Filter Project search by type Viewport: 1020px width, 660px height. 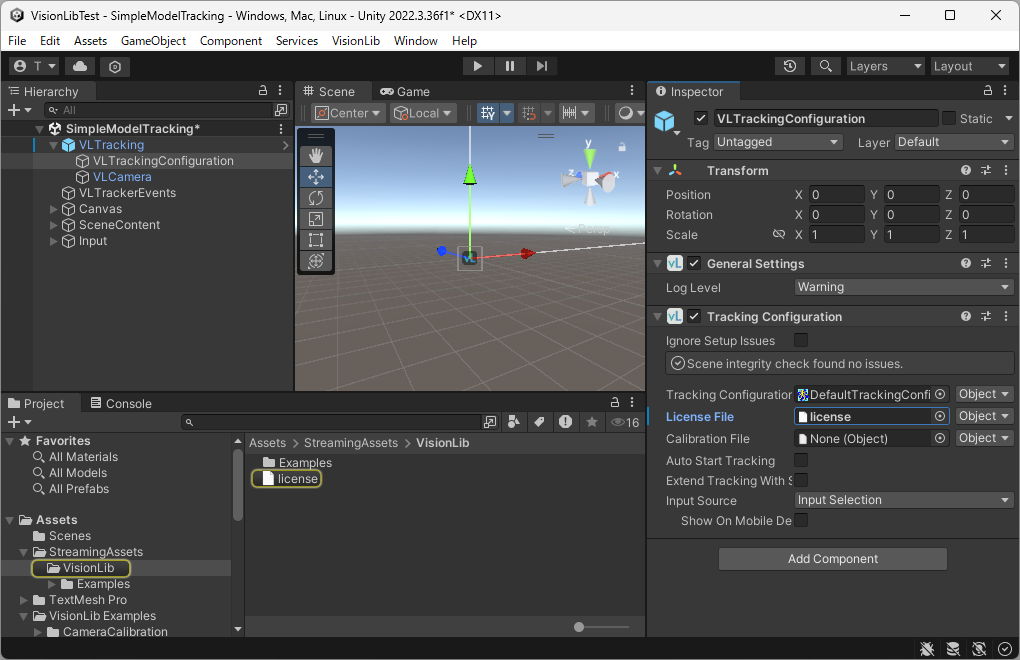(x=513, y=422)
